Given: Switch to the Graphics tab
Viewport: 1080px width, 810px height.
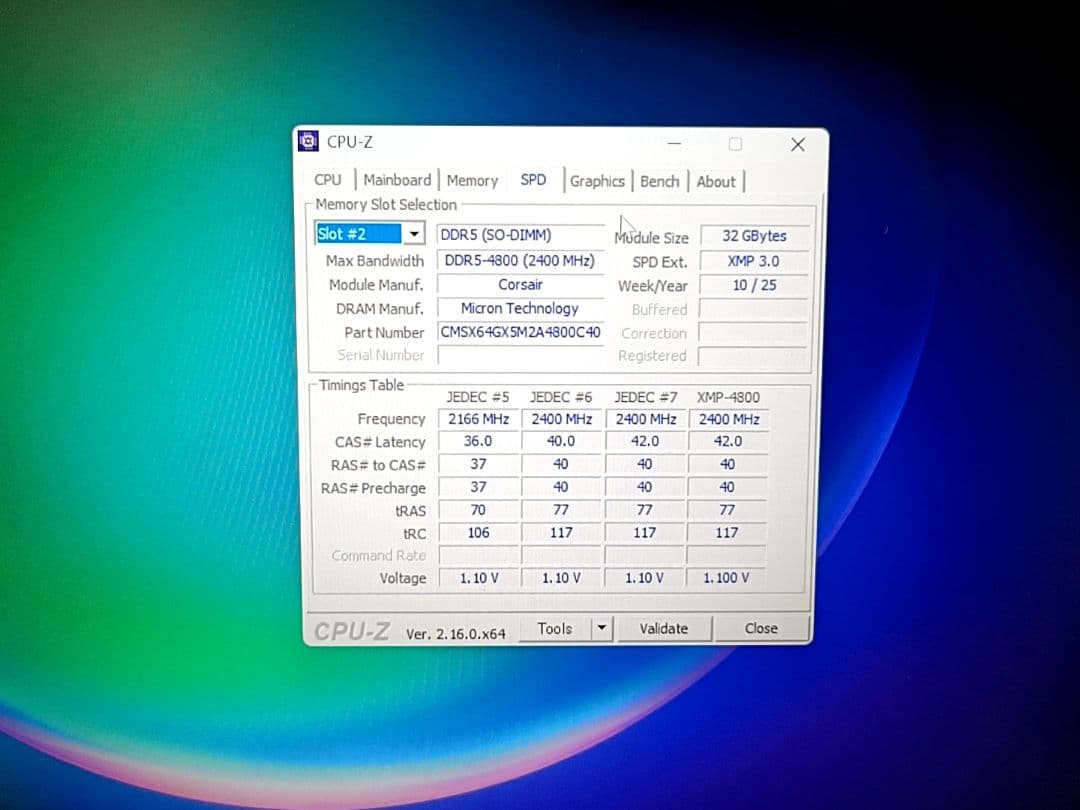Looking at the screenshot, I should tap(597, 182).
